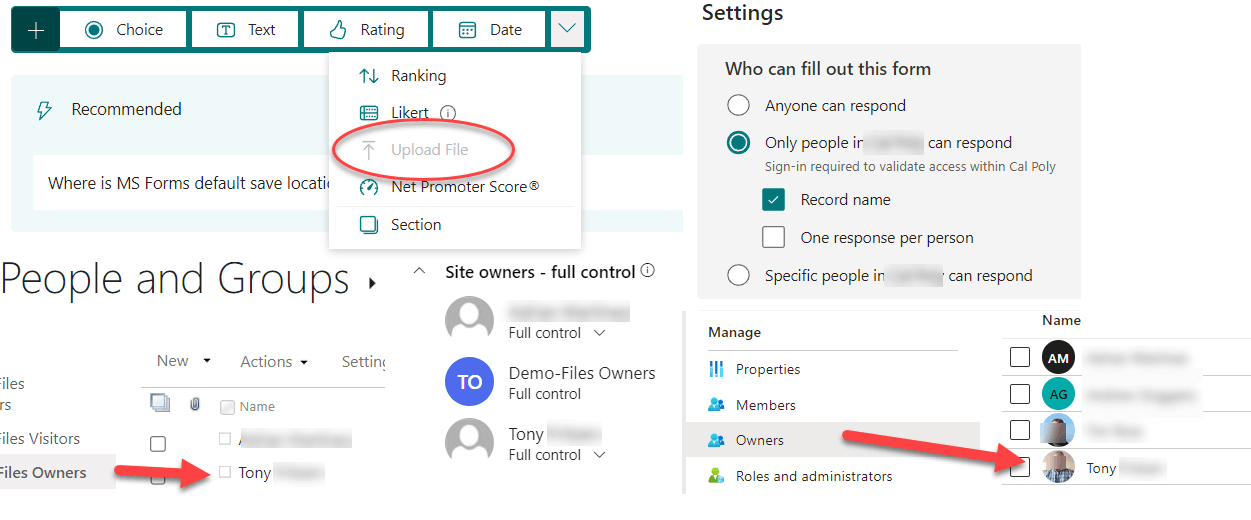Click the recommended MS Forms save location question
This screenshot has height=520, width=1251.
click(190, 183)
